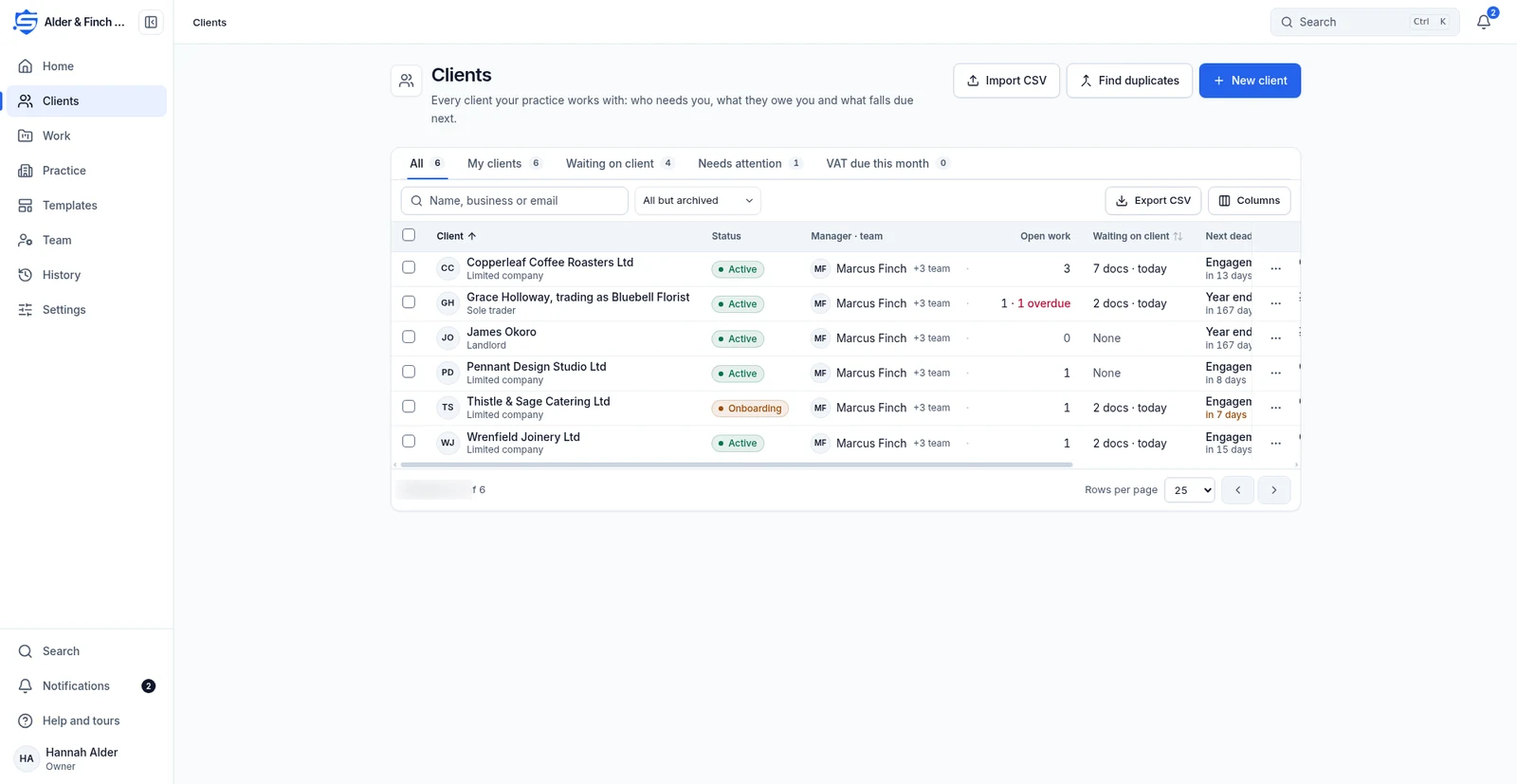Run Find duplicates

1129,81
